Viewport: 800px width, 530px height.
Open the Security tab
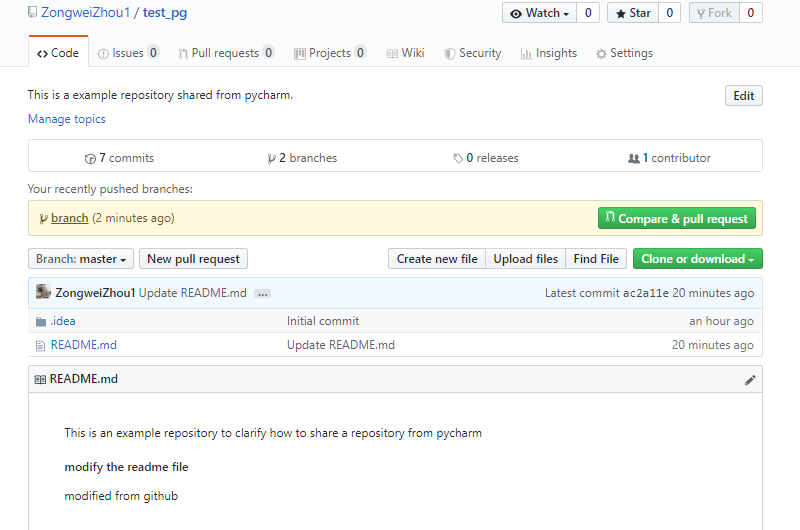coord(473,53)
